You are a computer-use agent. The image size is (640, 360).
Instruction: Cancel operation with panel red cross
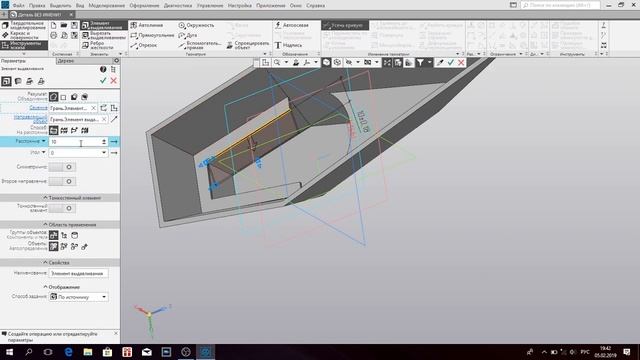click(x=113, y=81)
